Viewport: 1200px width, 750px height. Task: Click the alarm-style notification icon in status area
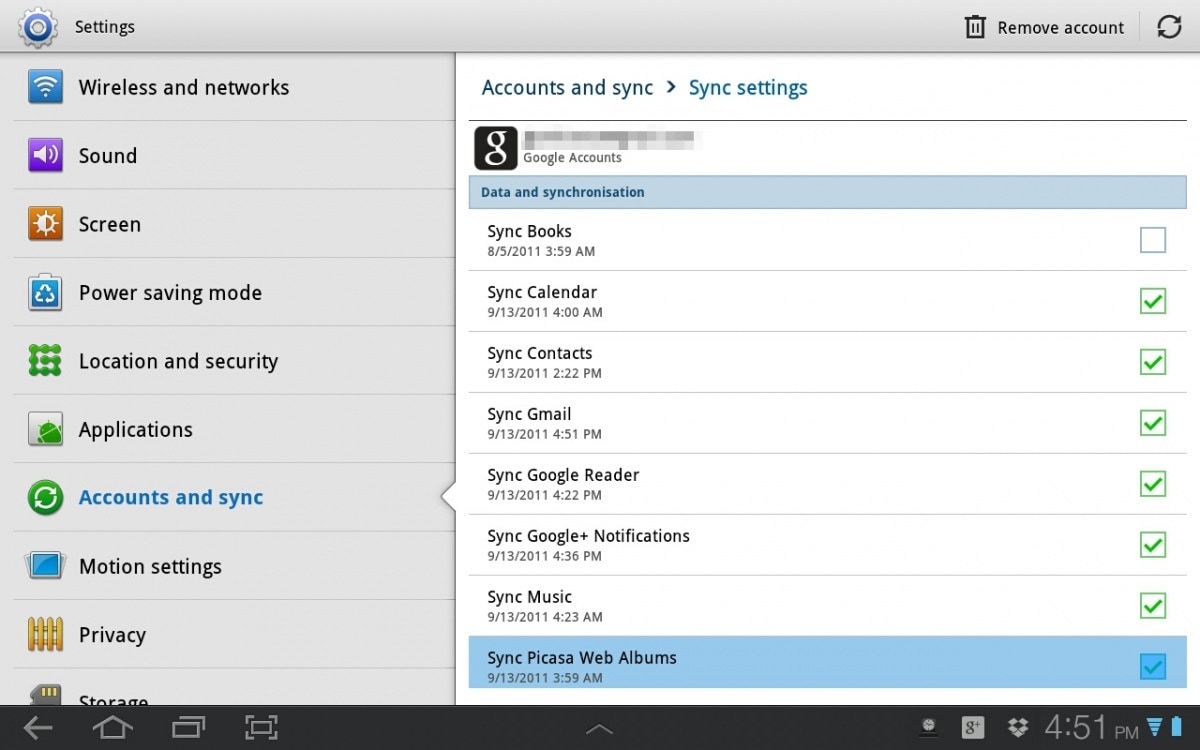pos(929,728)
